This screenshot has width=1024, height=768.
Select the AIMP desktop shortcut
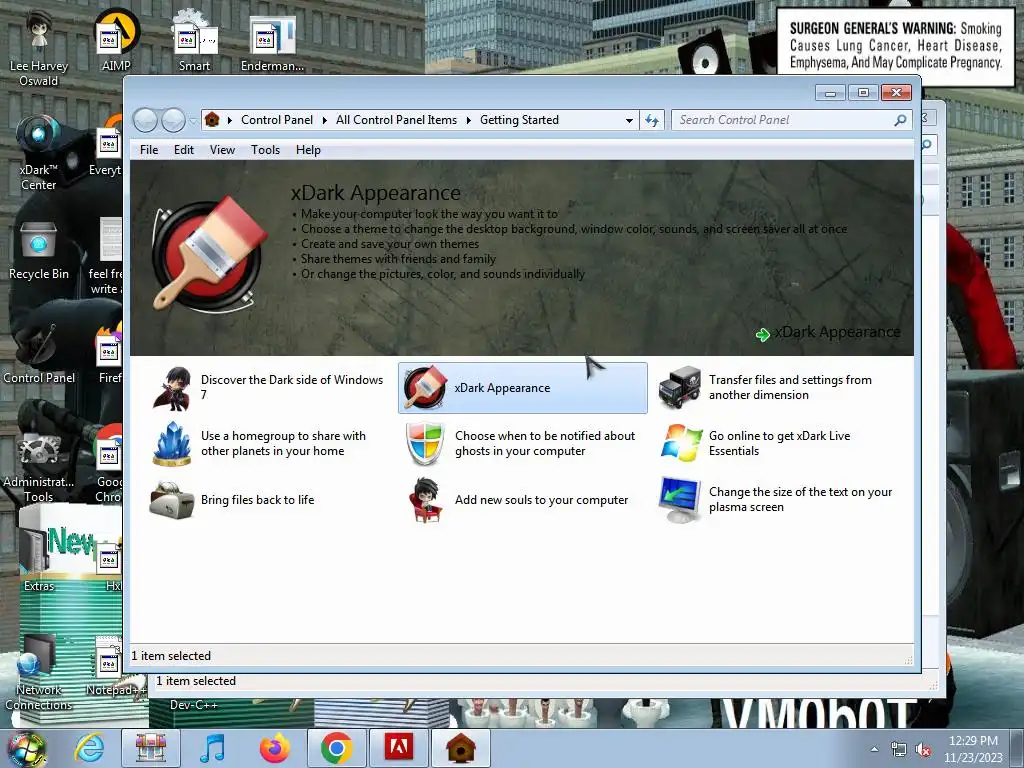116,40
